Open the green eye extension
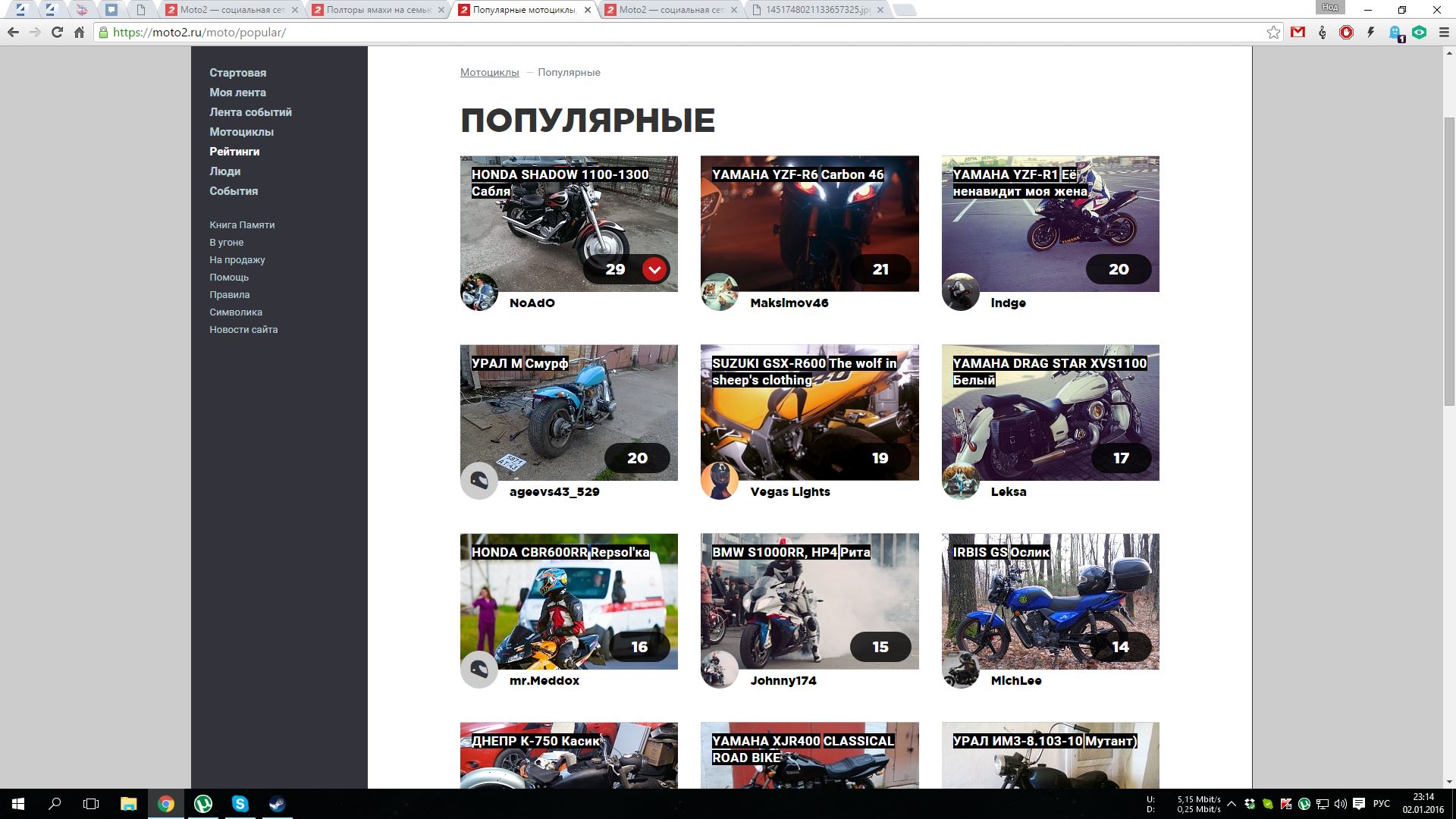 (1420, 33)
